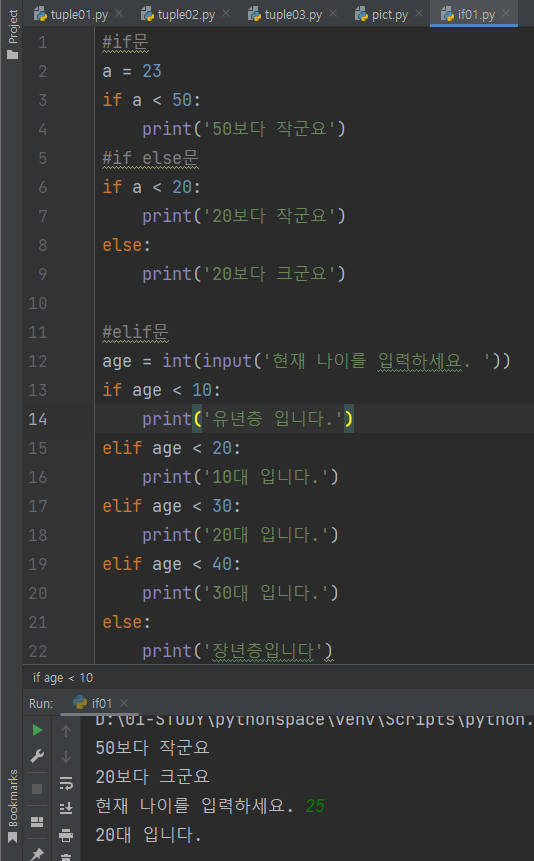Open the Project tool window
The height and width of the screenshot is (861, 534).
pos(12,34)
